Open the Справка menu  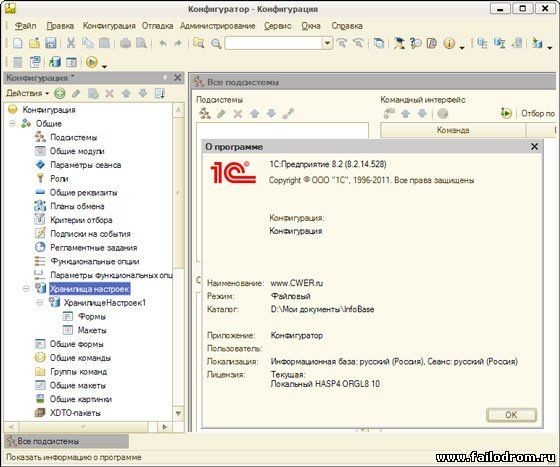[x=347, y=26]
